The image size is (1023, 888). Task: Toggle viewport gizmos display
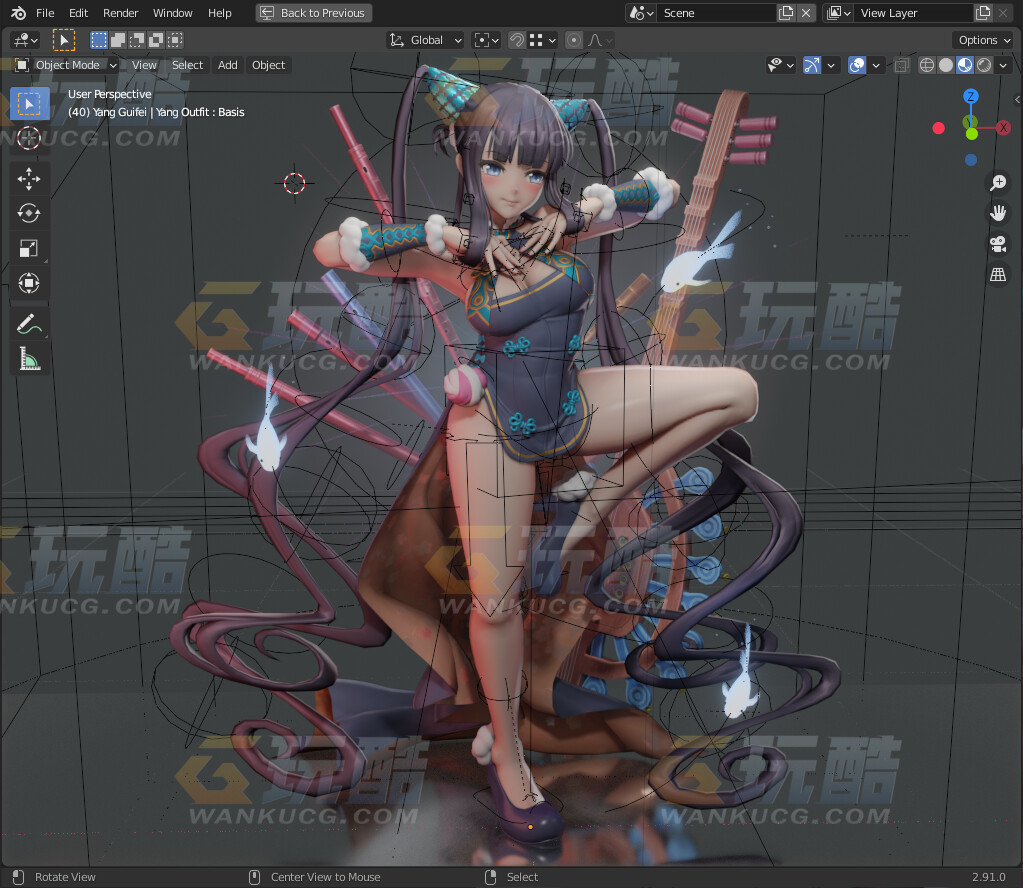point(812,65)
